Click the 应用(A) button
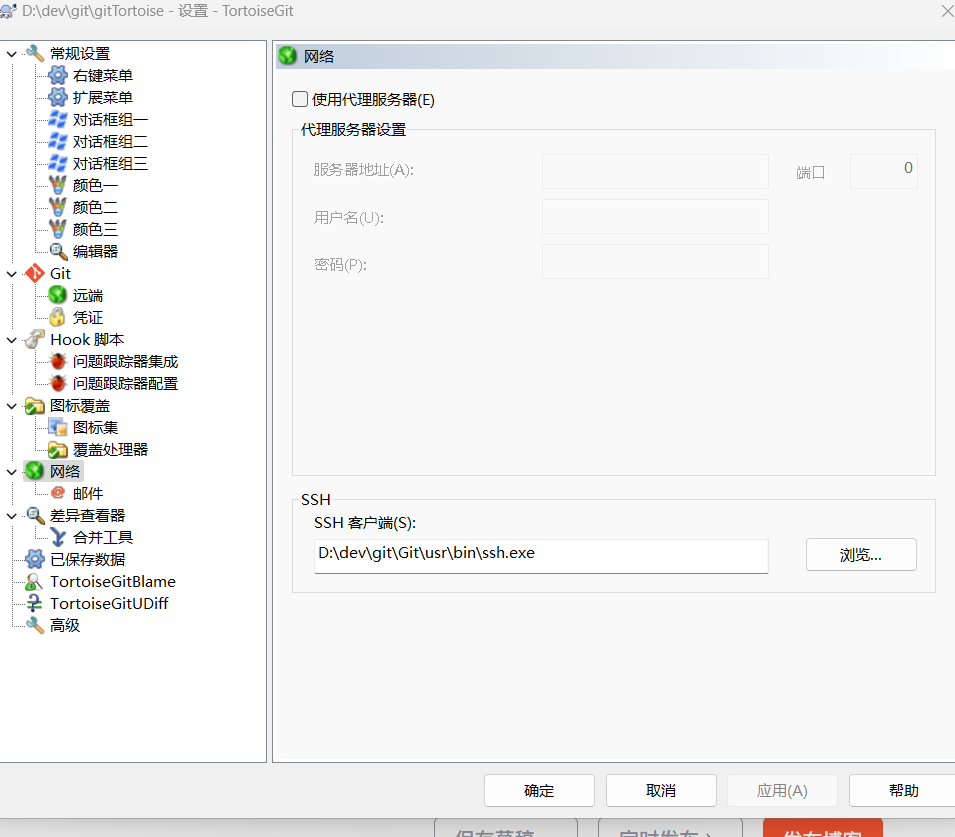Screen dimensions: 955x837 (x=782, y=791)
